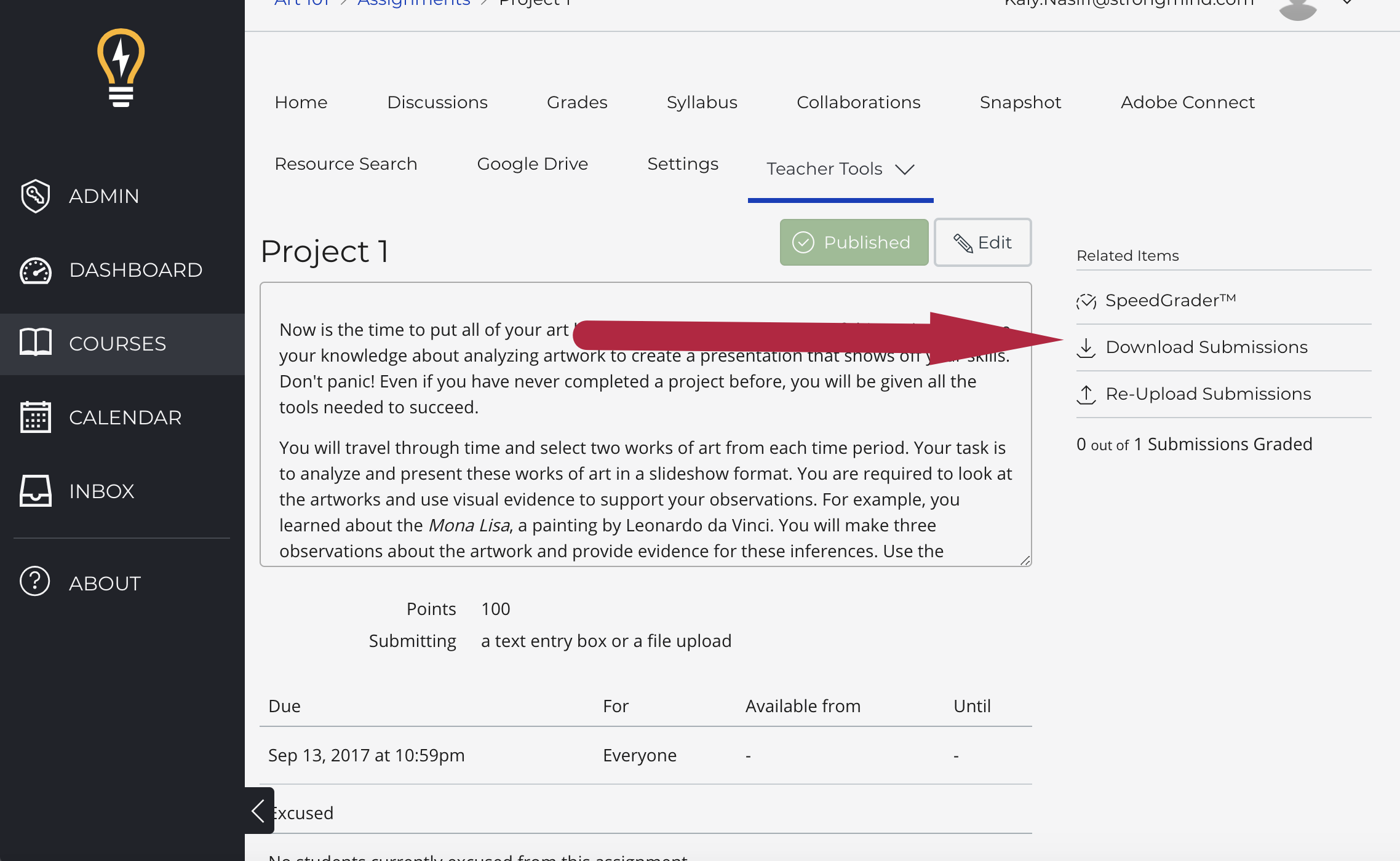Image resolution: width=1400 pixels, height=861 pixels.
Task: Click the Inbox tray icon
Action: 35,491
